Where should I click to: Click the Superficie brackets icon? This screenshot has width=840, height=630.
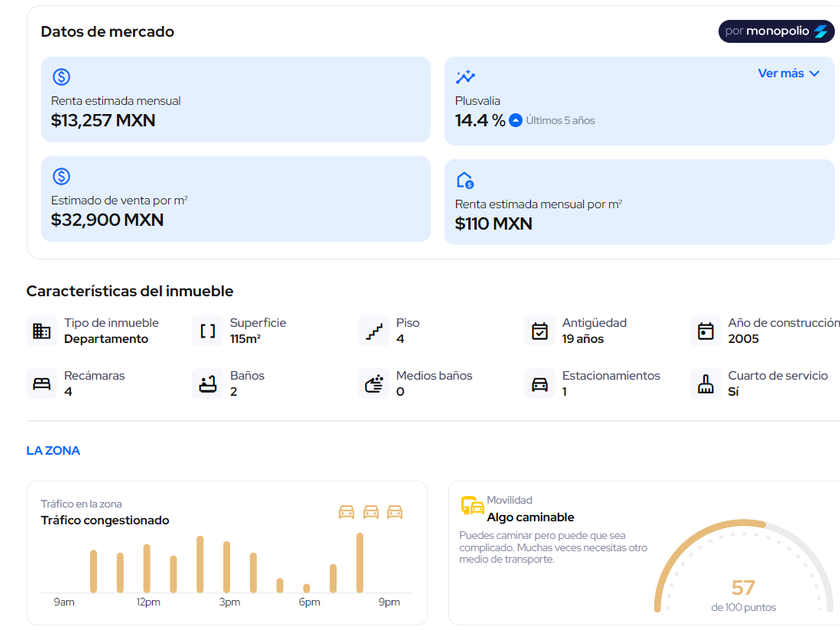coord(208,331)
